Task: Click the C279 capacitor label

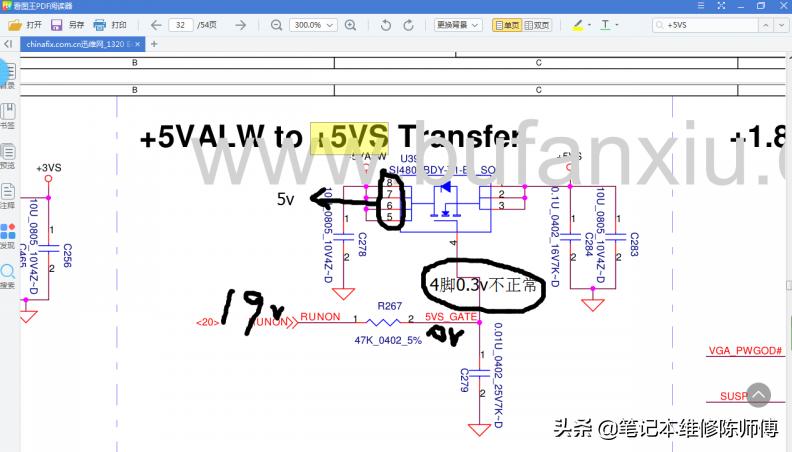Action: point(465,380)
